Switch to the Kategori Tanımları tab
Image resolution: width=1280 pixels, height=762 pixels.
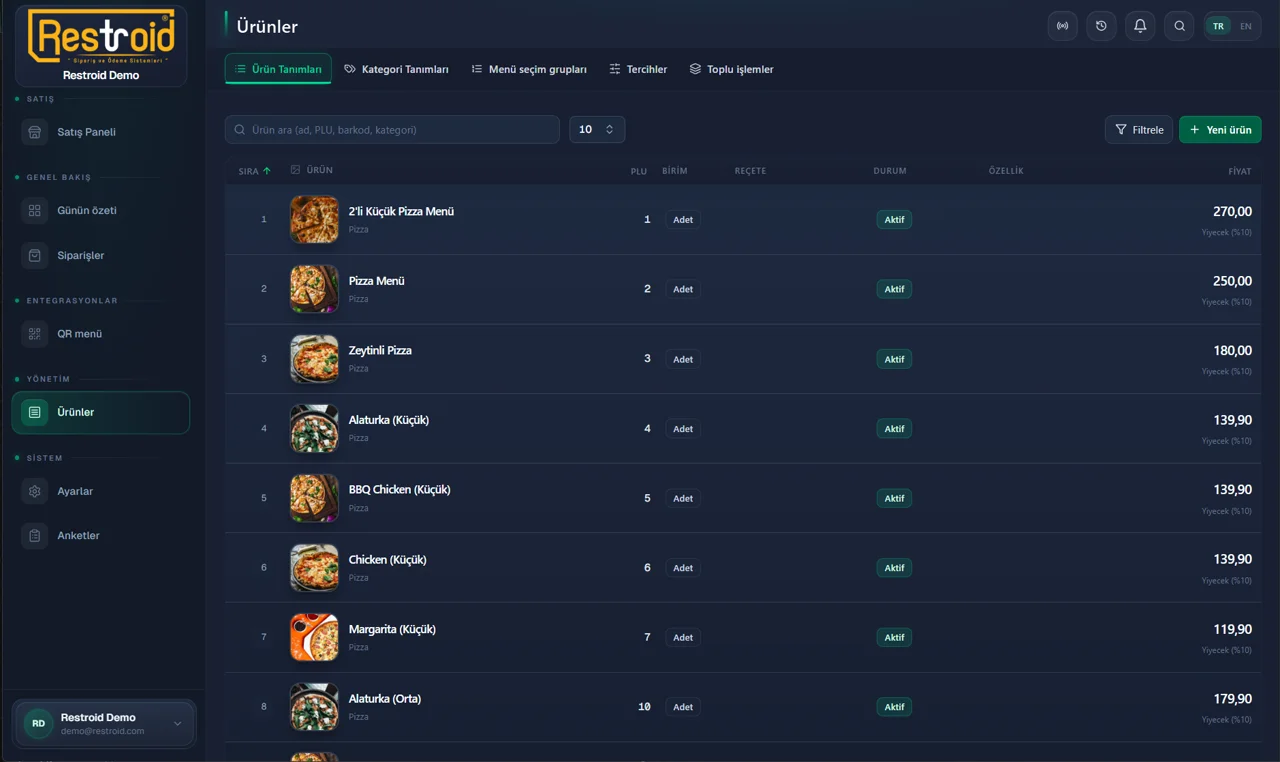pos(396,69)
